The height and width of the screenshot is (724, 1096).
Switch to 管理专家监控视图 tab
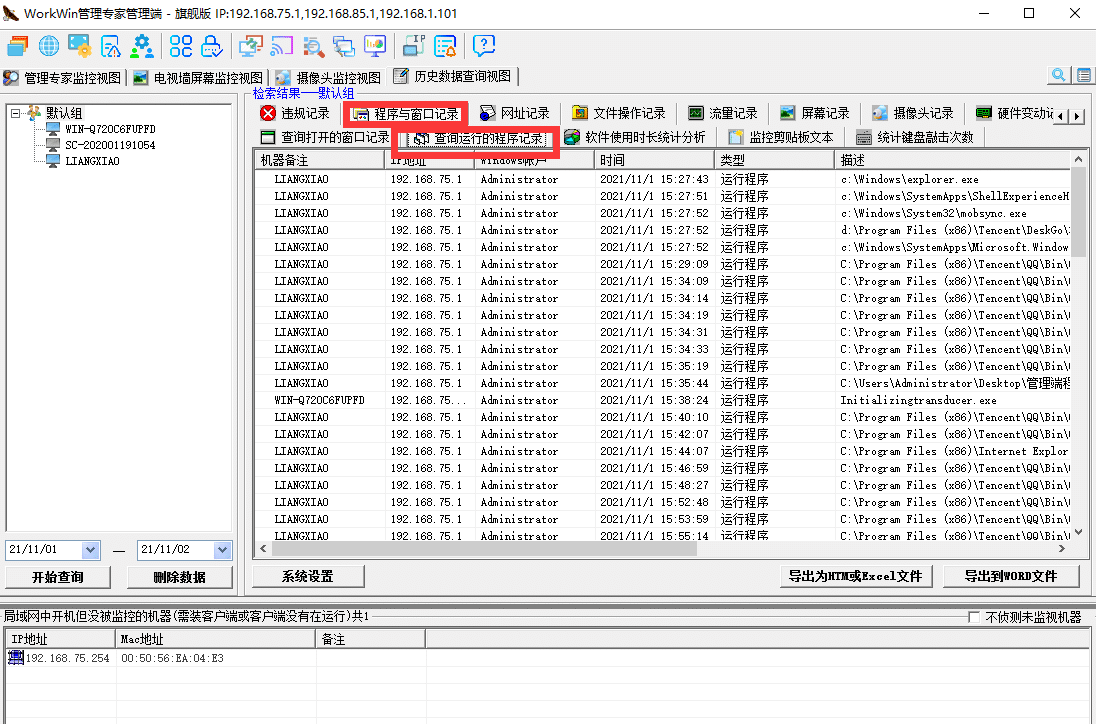point(63,78)
